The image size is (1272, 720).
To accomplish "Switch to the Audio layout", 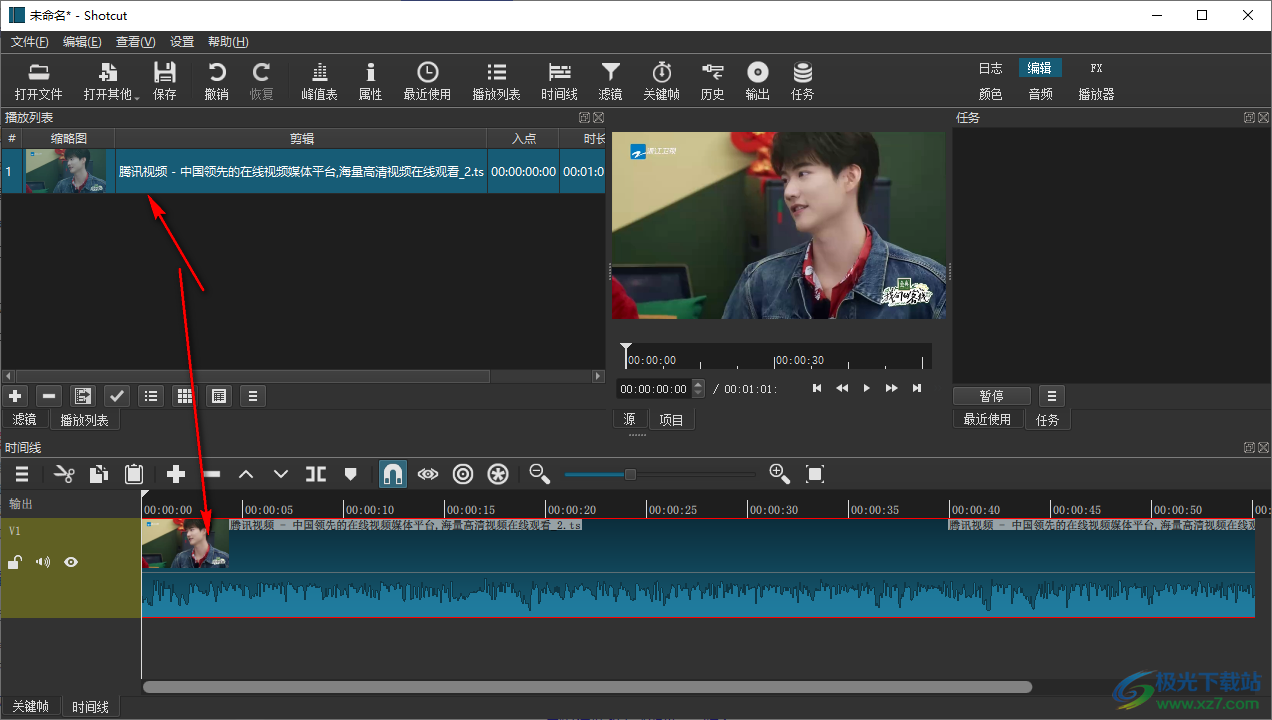I will (x=1040, y=94).
